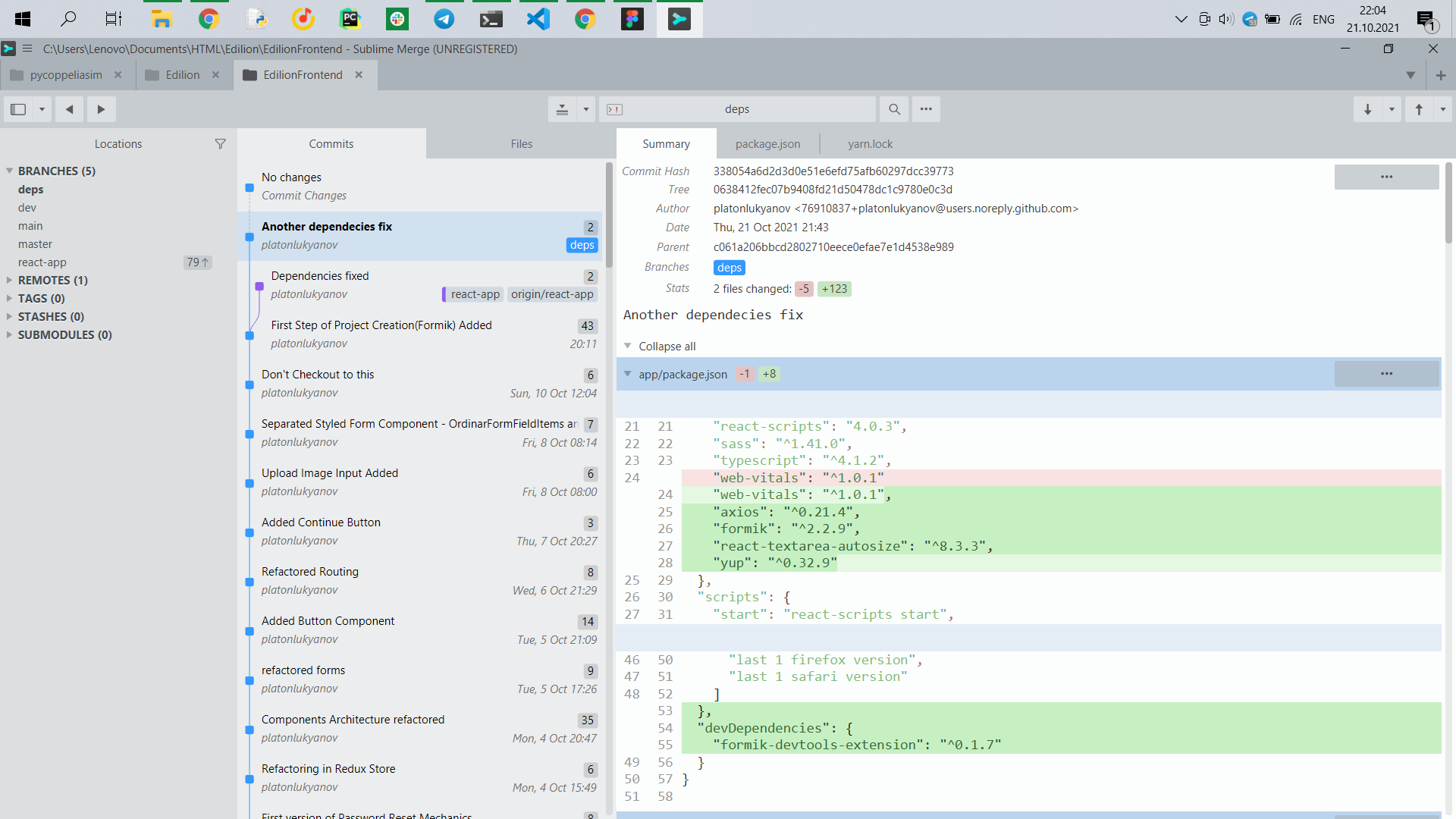
Task: Open stash options dropdown arrow
Action: (586, 109)
